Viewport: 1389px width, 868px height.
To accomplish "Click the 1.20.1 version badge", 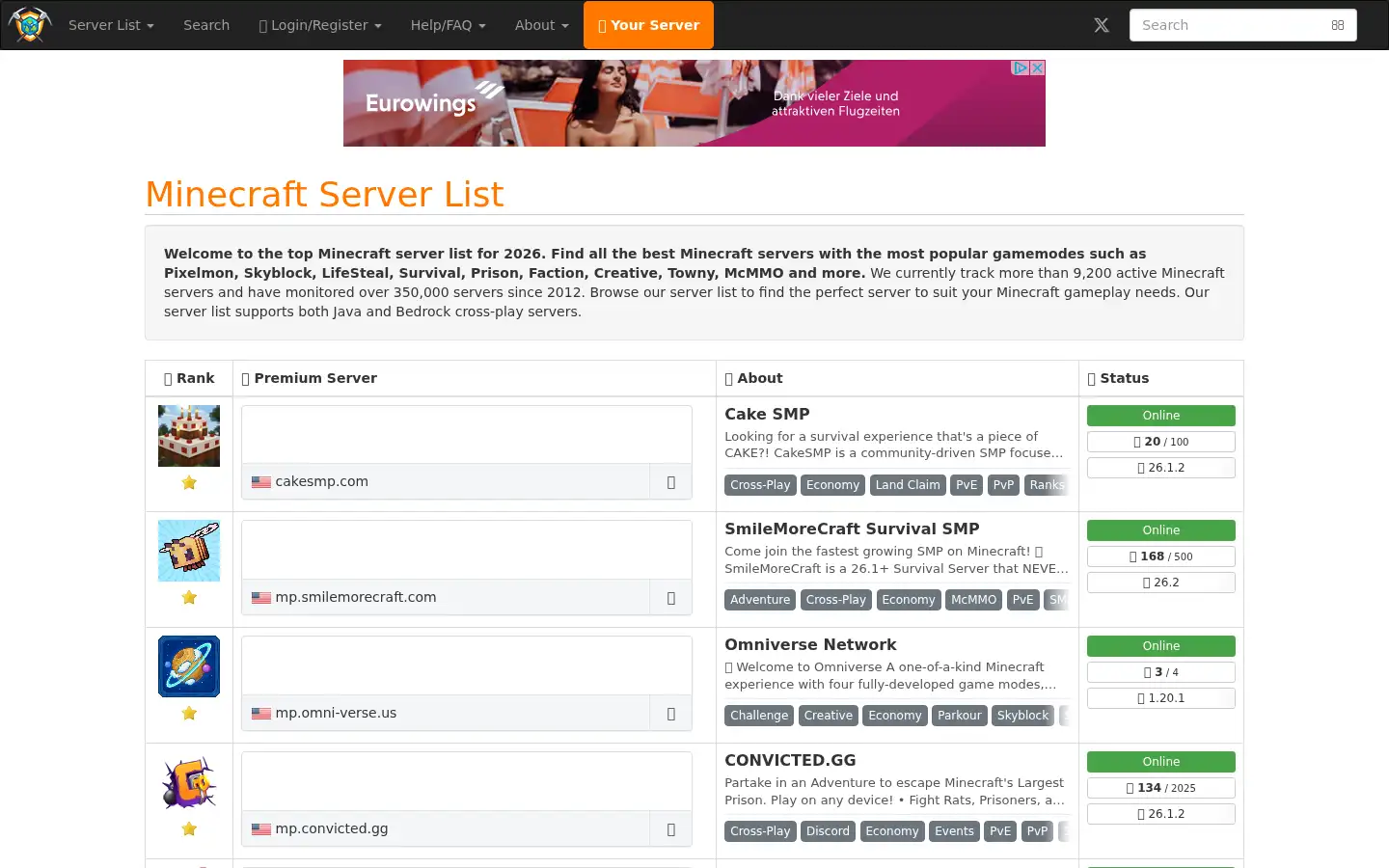I will tap(1161, 698).
